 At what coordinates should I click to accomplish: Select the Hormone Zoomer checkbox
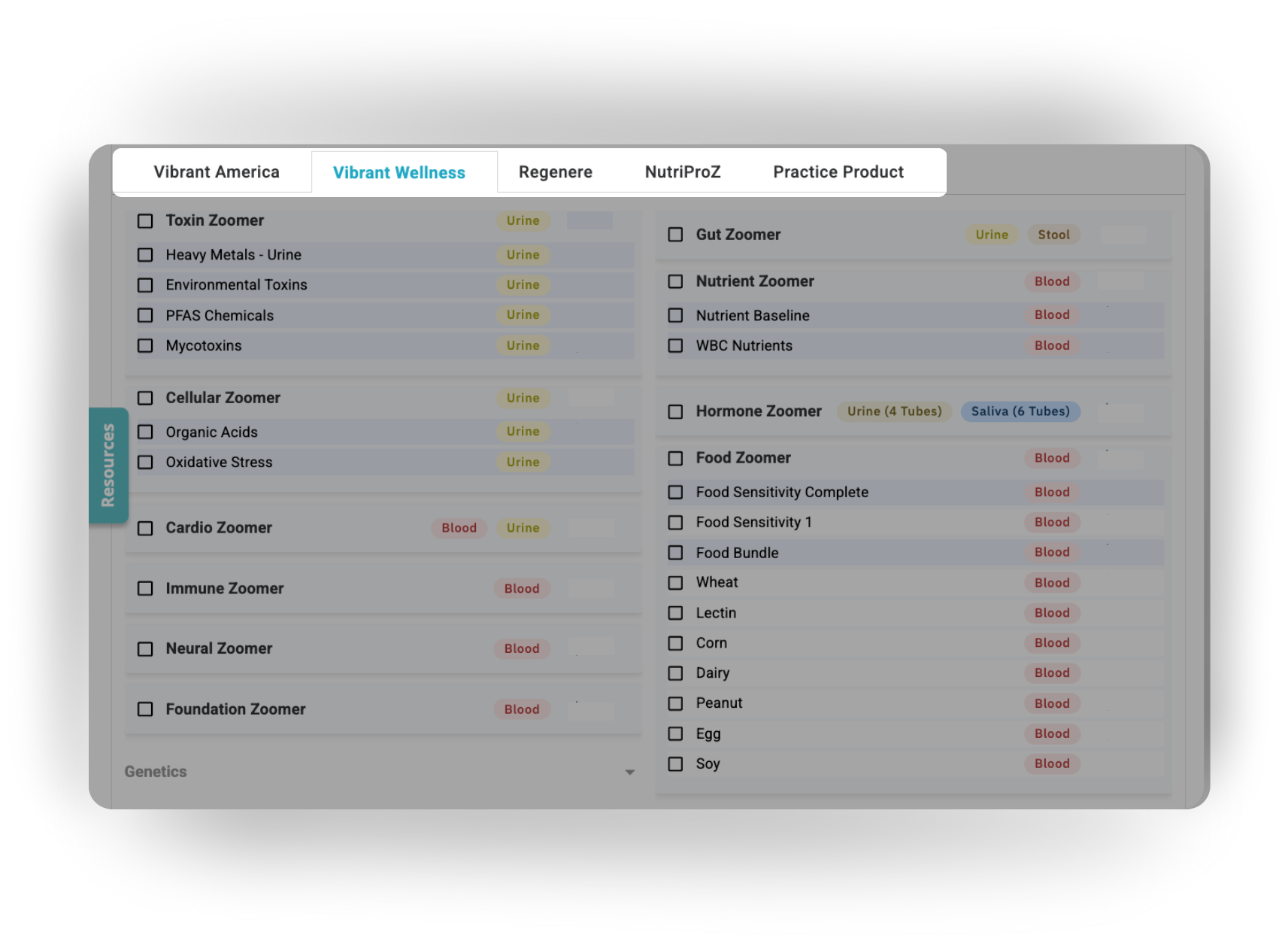tap(676, 412)
